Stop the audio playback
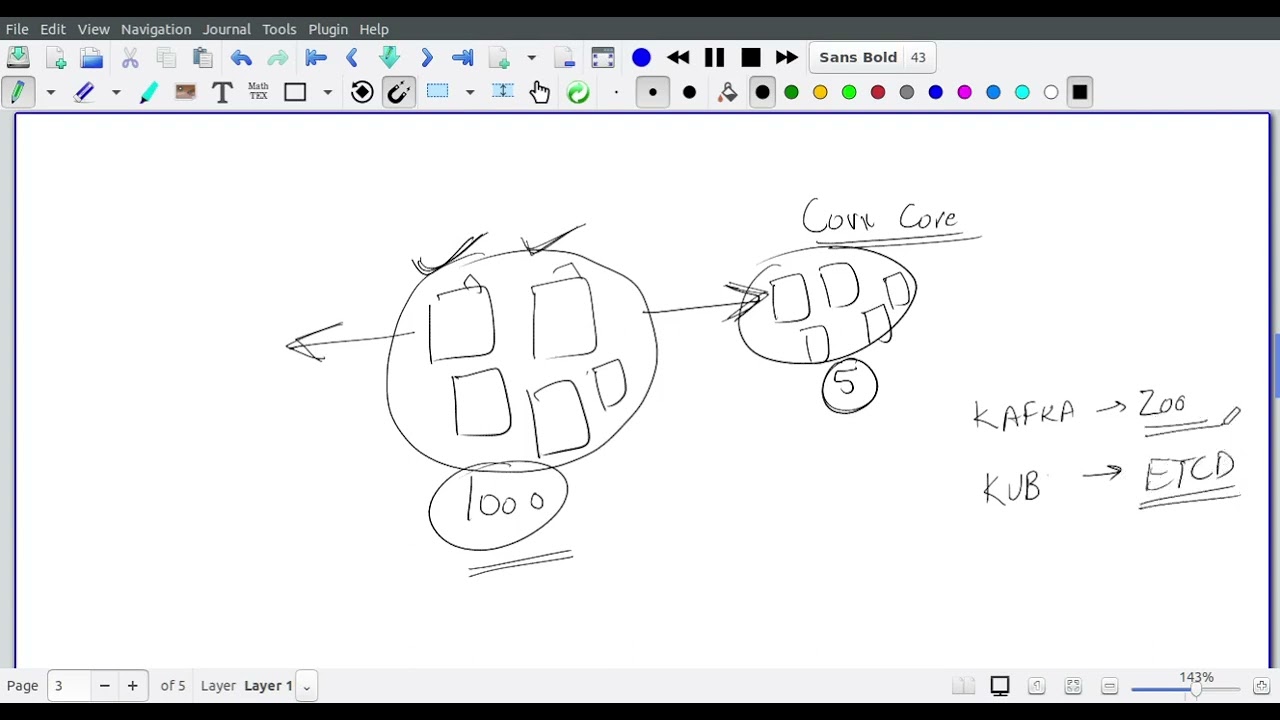Viewport: 1280px width, 720px height. pyautogui.click(x=751, y=57)
